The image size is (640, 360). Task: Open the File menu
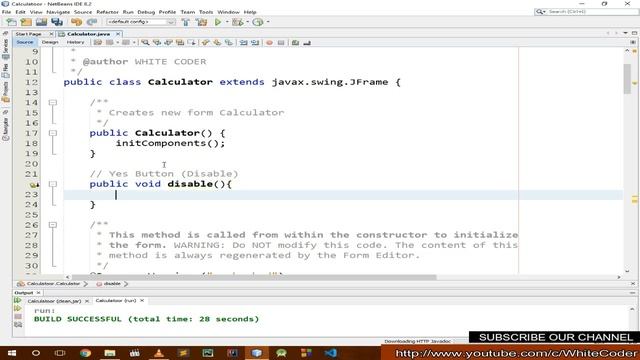point(6,12)
